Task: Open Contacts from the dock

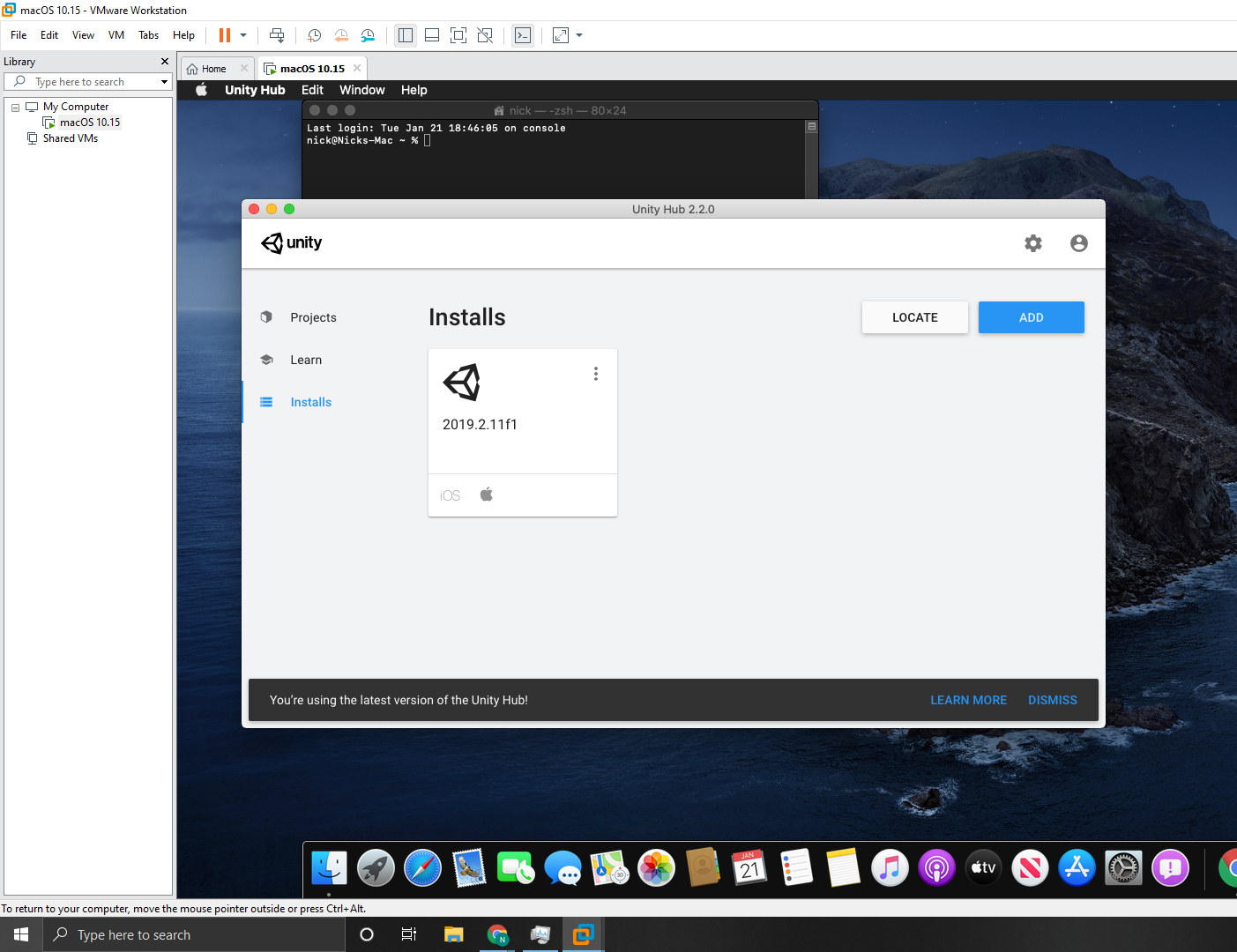Action: (703, 868)
